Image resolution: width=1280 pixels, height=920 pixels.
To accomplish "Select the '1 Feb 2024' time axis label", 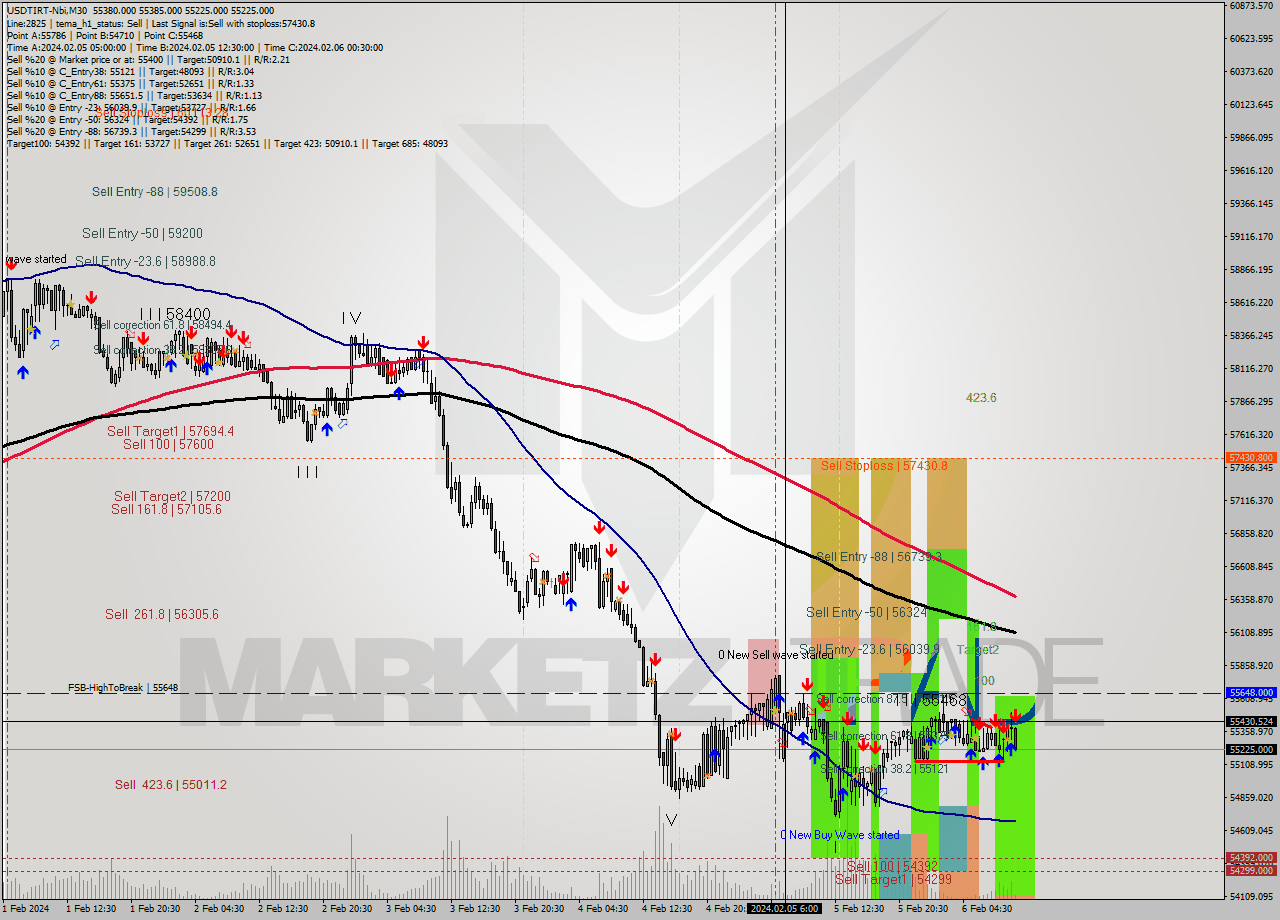I will [27, 909].
